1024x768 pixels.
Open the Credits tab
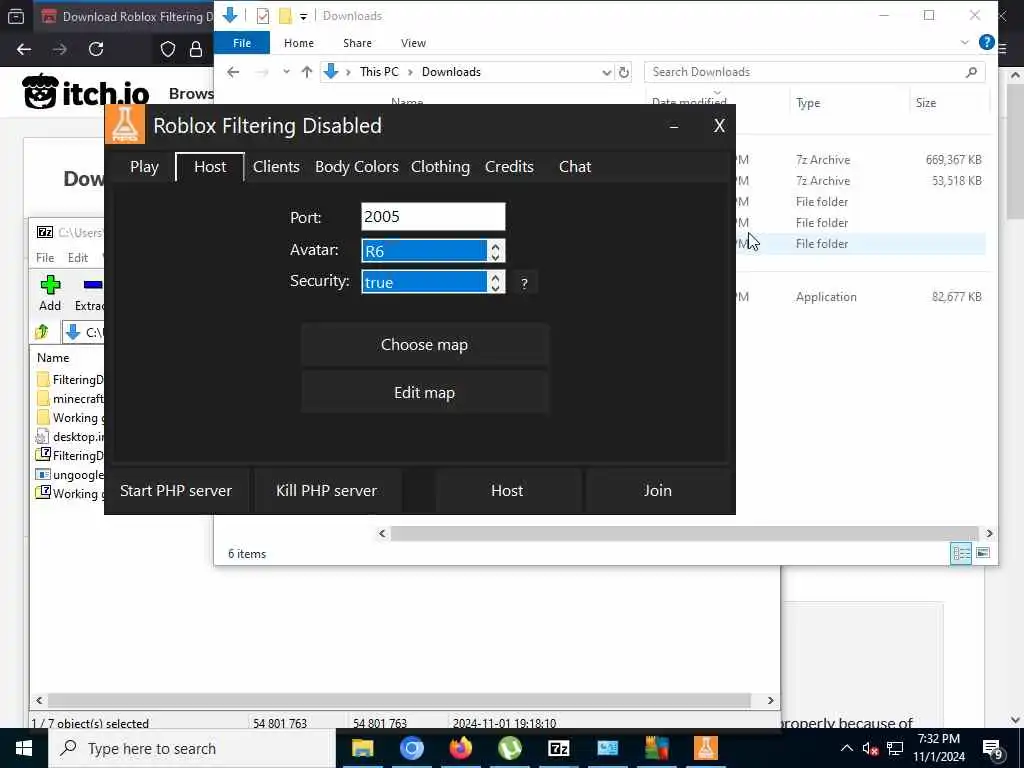(509, 167)
